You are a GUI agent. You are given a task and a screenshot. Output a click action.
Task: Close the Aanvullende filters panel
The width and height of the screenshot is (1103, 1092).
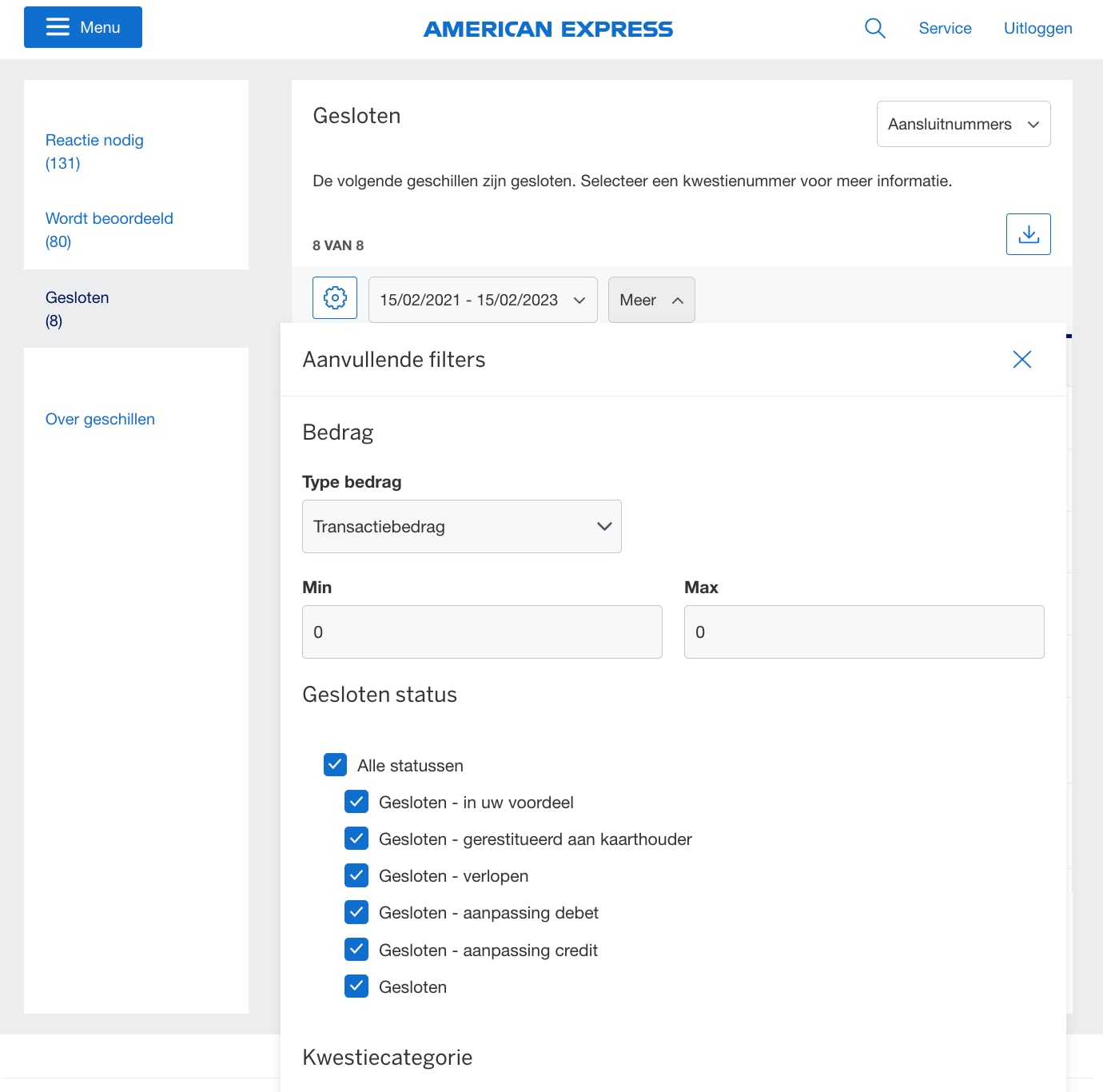point(1021,360)
